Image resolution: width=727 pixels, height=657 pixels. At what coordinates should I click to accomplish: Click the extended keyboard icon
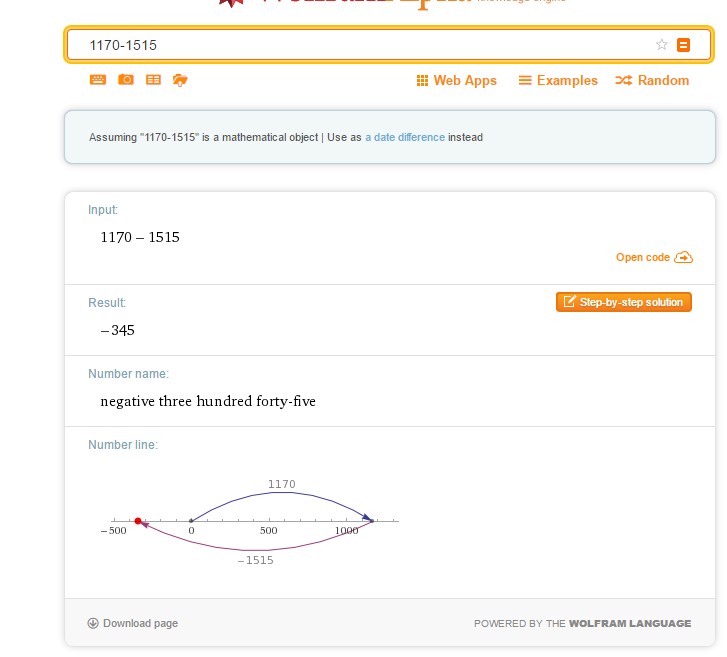(x=98, y=80)
